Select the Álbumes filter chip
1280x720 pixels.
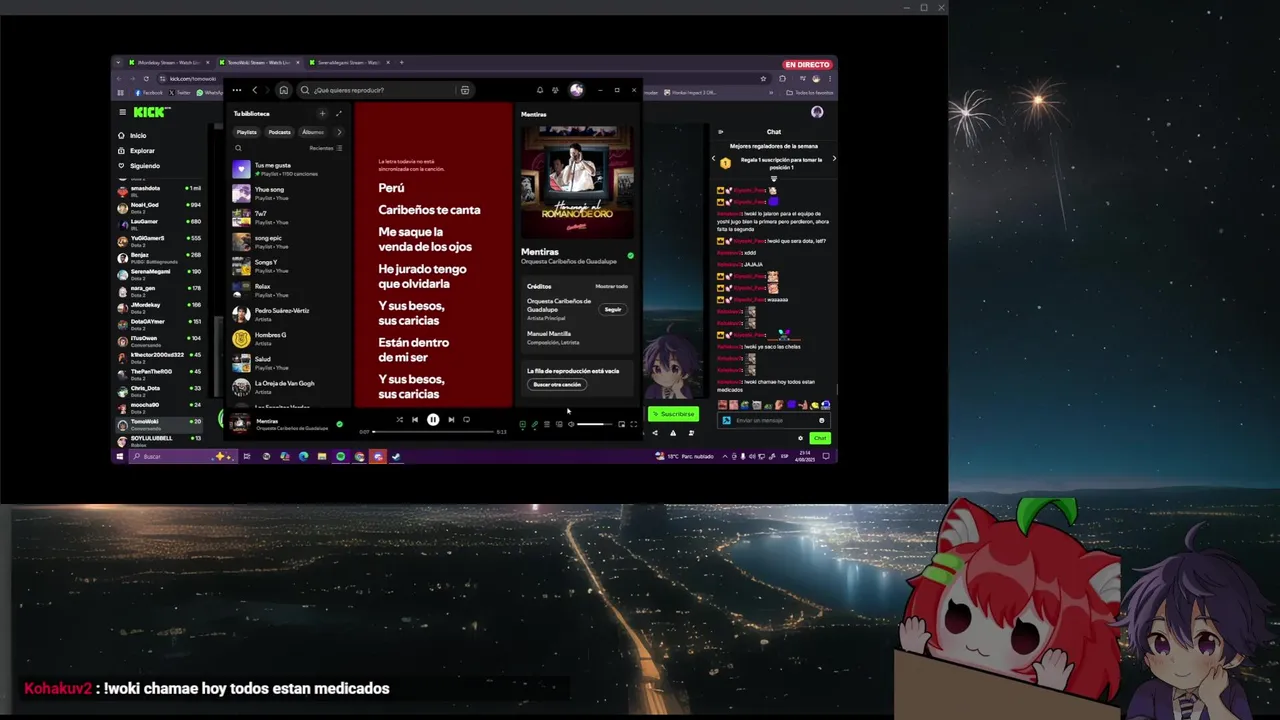coord(313,132)
